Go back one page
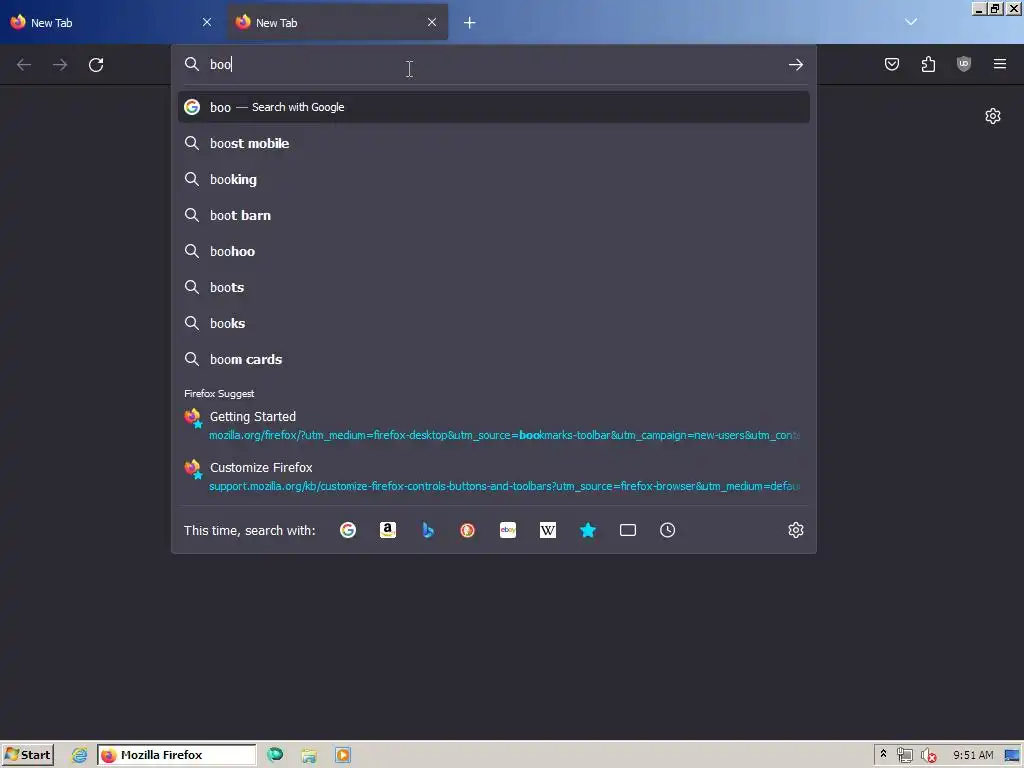 click(24, 65)
